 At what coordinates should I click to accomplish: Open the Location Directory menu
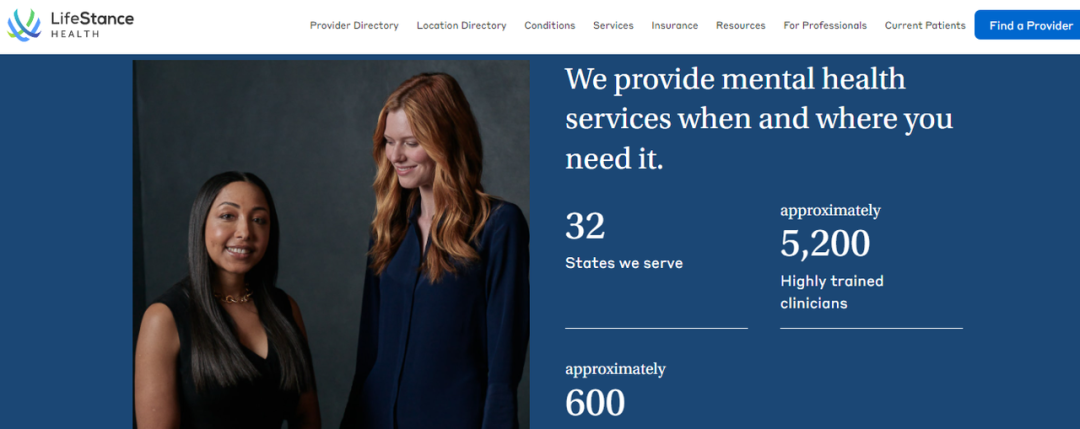click(x=461, y=25)
